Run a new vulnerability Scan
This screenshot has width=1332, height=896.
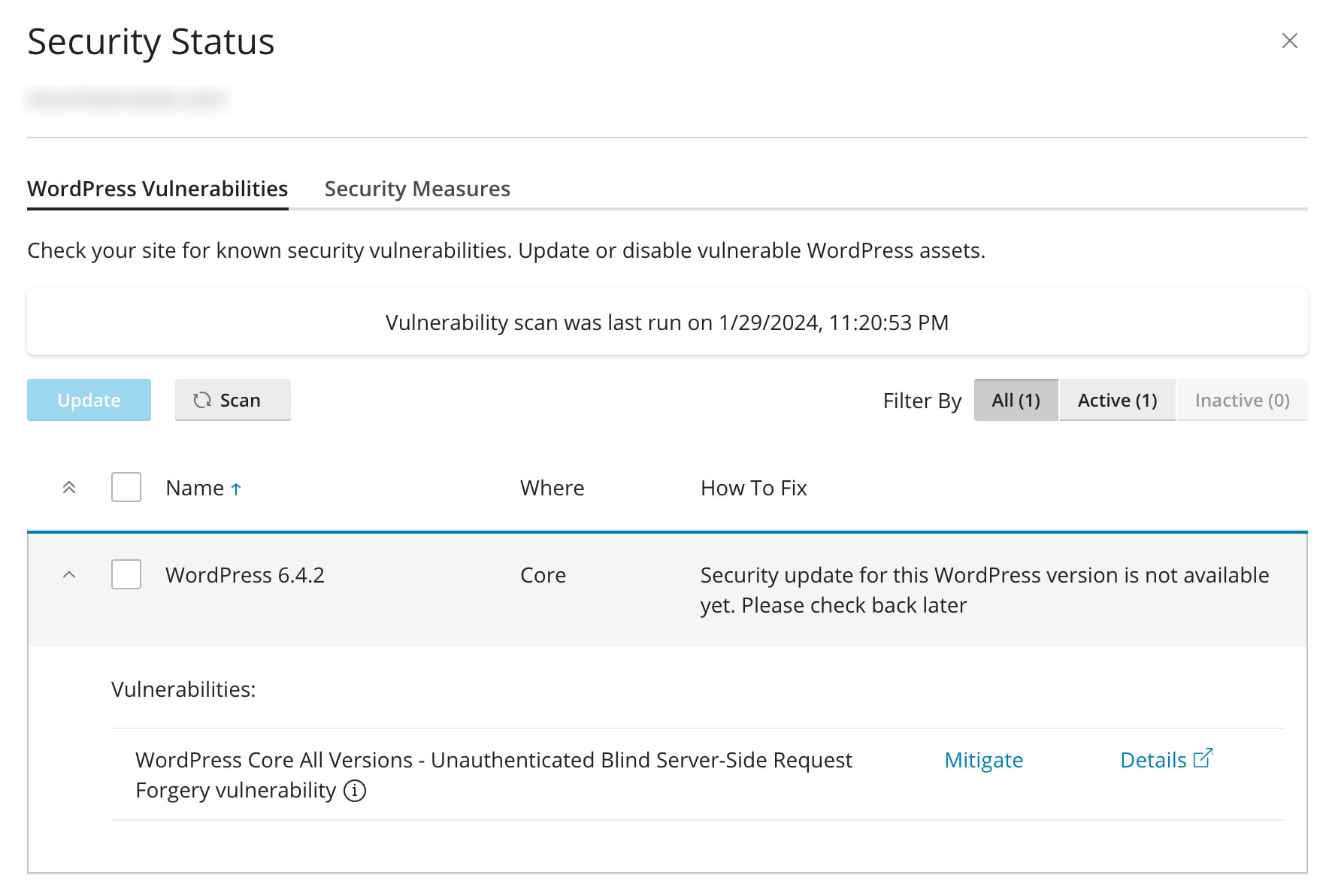[232, 400]
